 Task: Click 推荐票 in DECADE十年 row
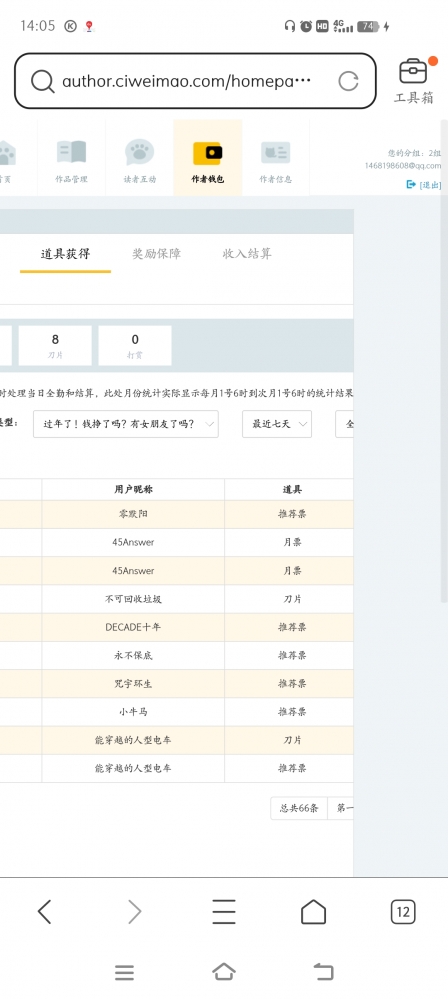(293, 627)
